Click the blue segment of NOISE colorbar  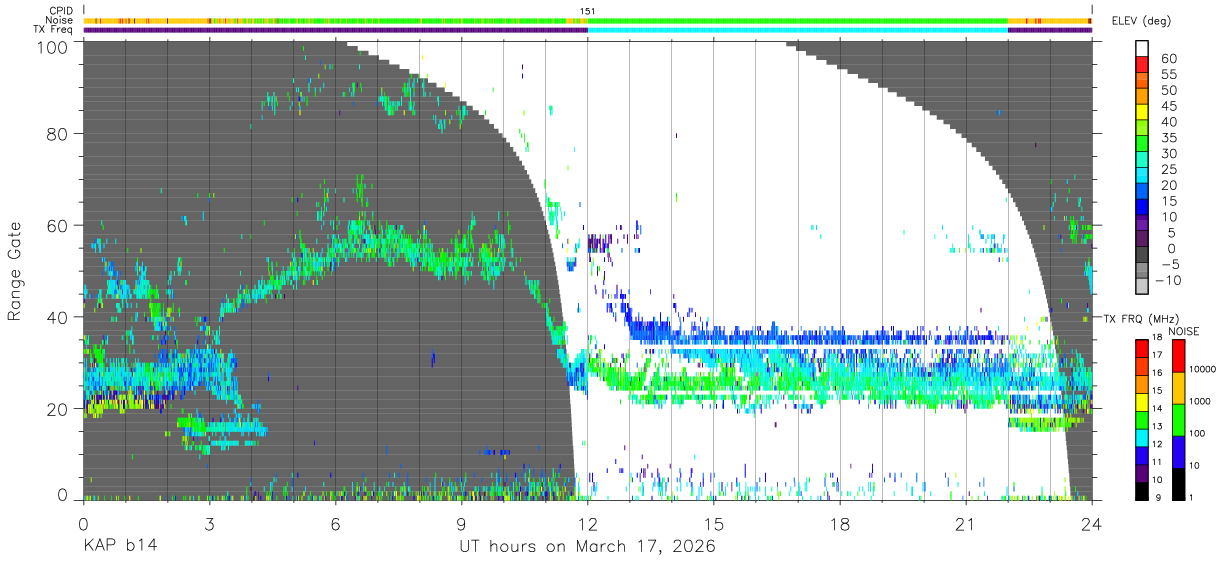pos(1177,451)
